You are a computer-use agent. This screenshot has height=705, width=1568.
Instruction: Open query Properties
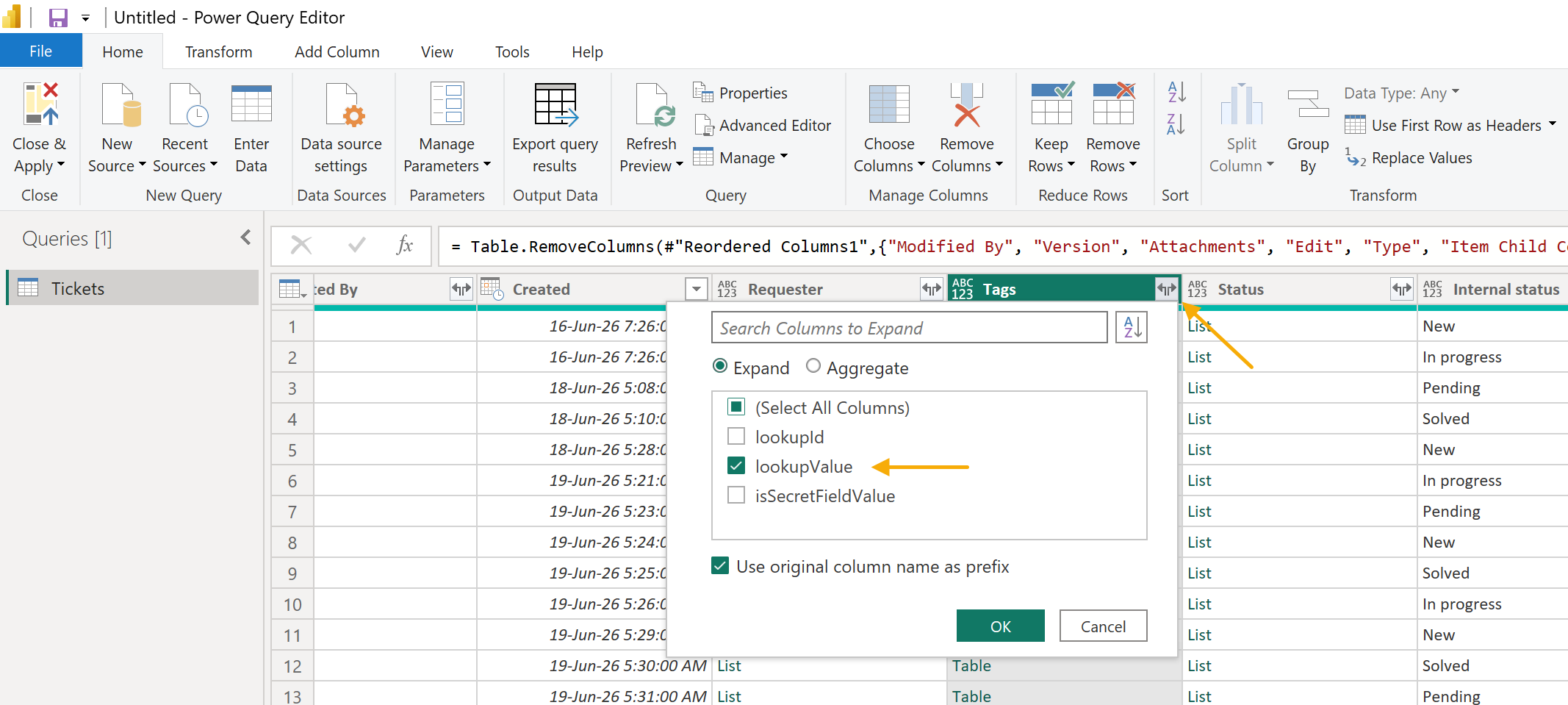coord(741,93)
